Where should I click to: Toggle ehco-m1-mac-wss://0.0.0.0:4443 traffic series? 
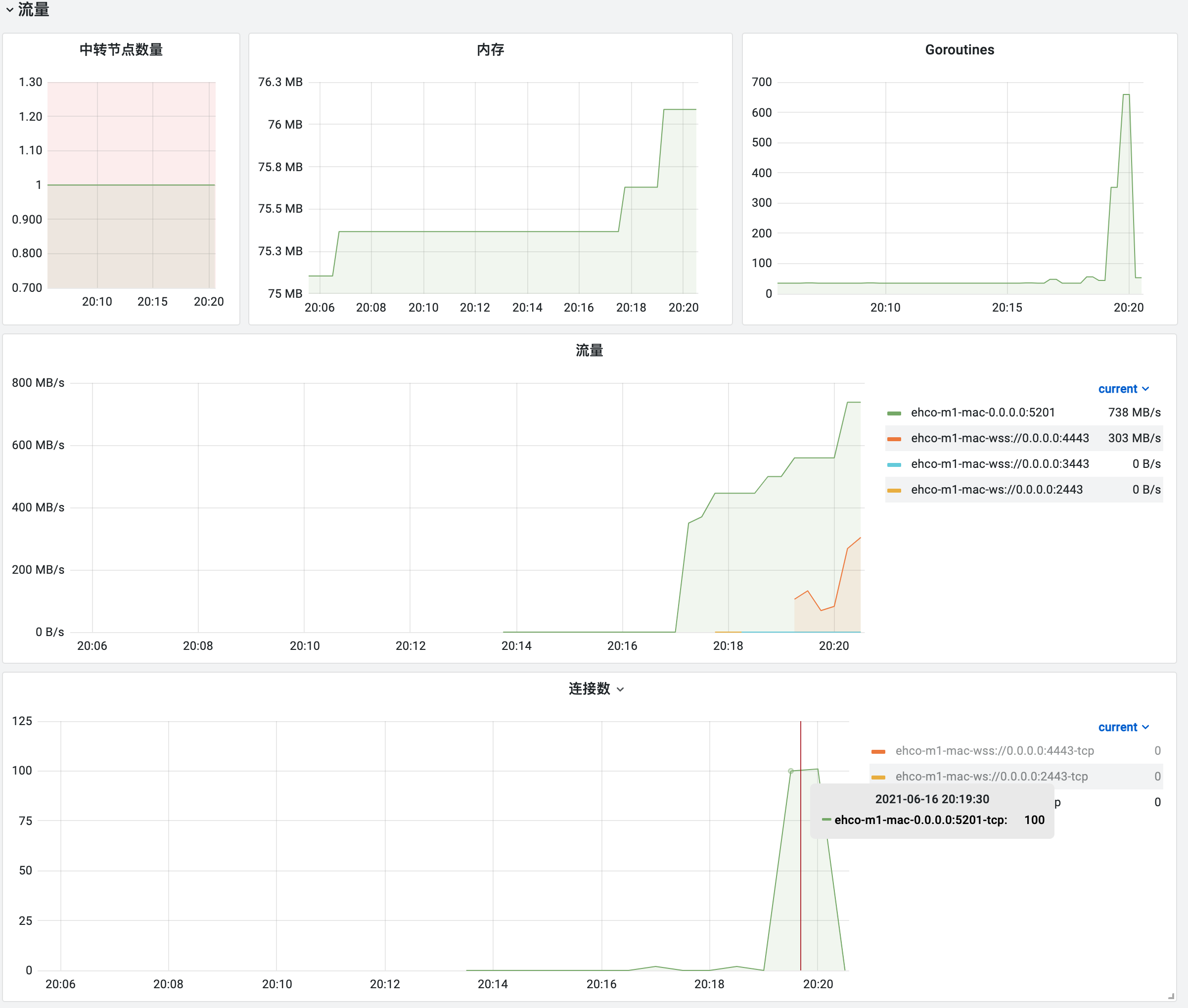pyautogui.click(x=1000, y=438)
